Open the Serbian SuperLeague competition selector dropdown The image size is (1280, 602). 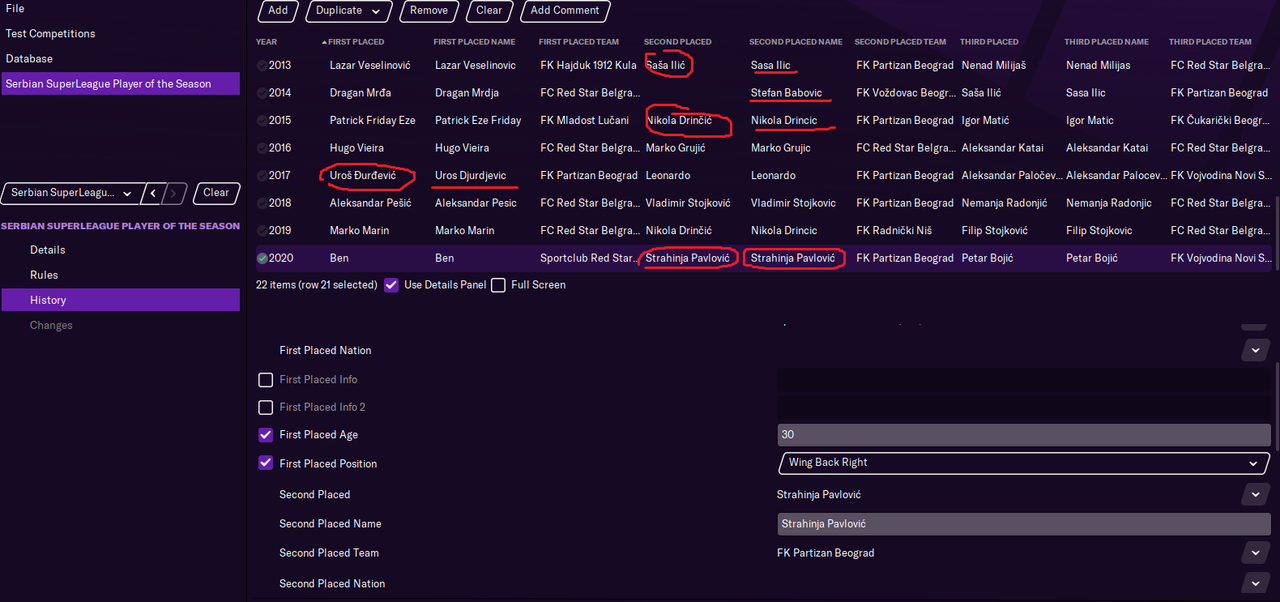click(70, 193)
